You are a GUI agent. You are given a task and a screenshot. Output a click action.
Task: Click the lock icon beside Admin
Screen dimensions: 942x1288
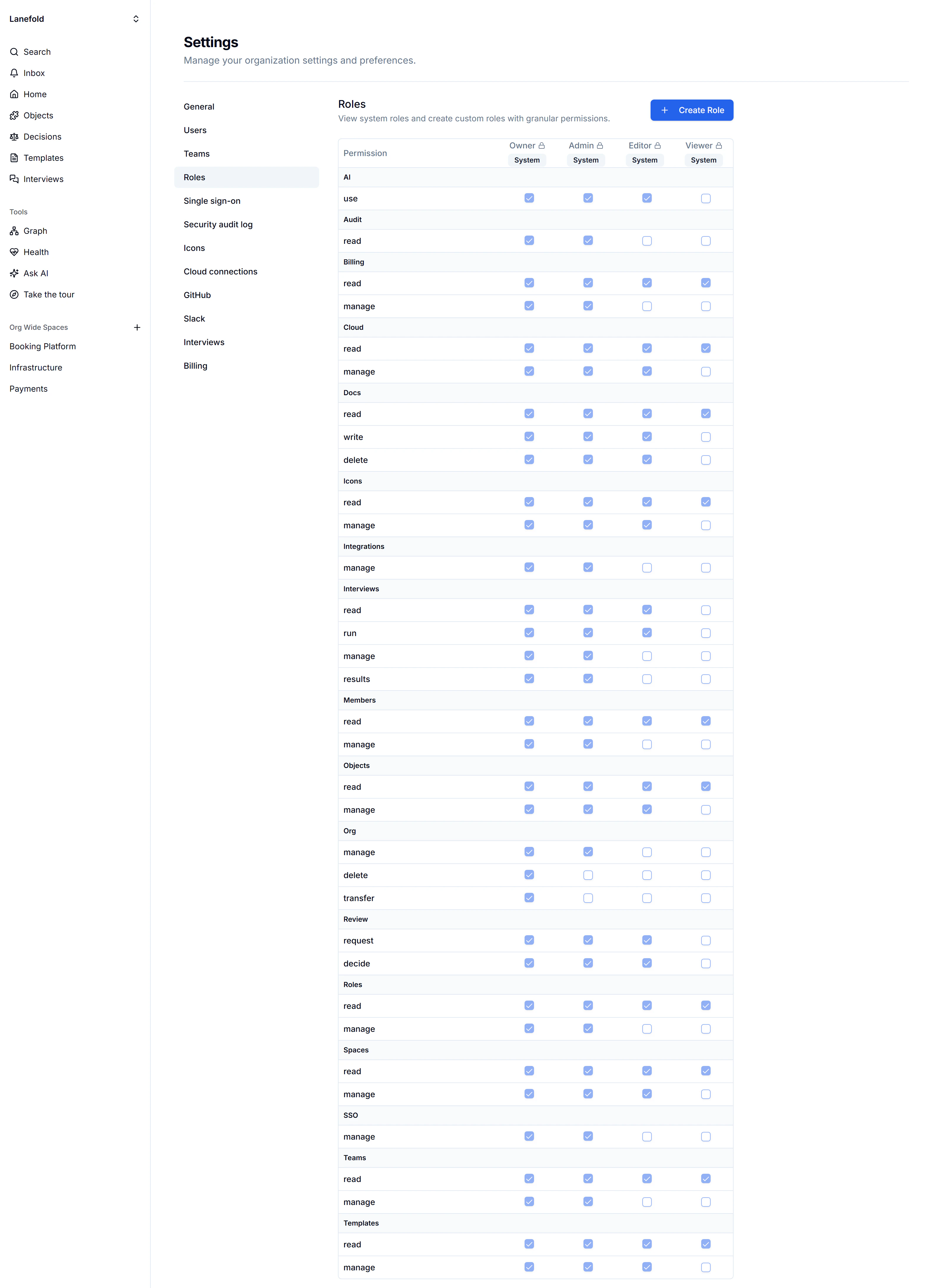pos(600,146)
